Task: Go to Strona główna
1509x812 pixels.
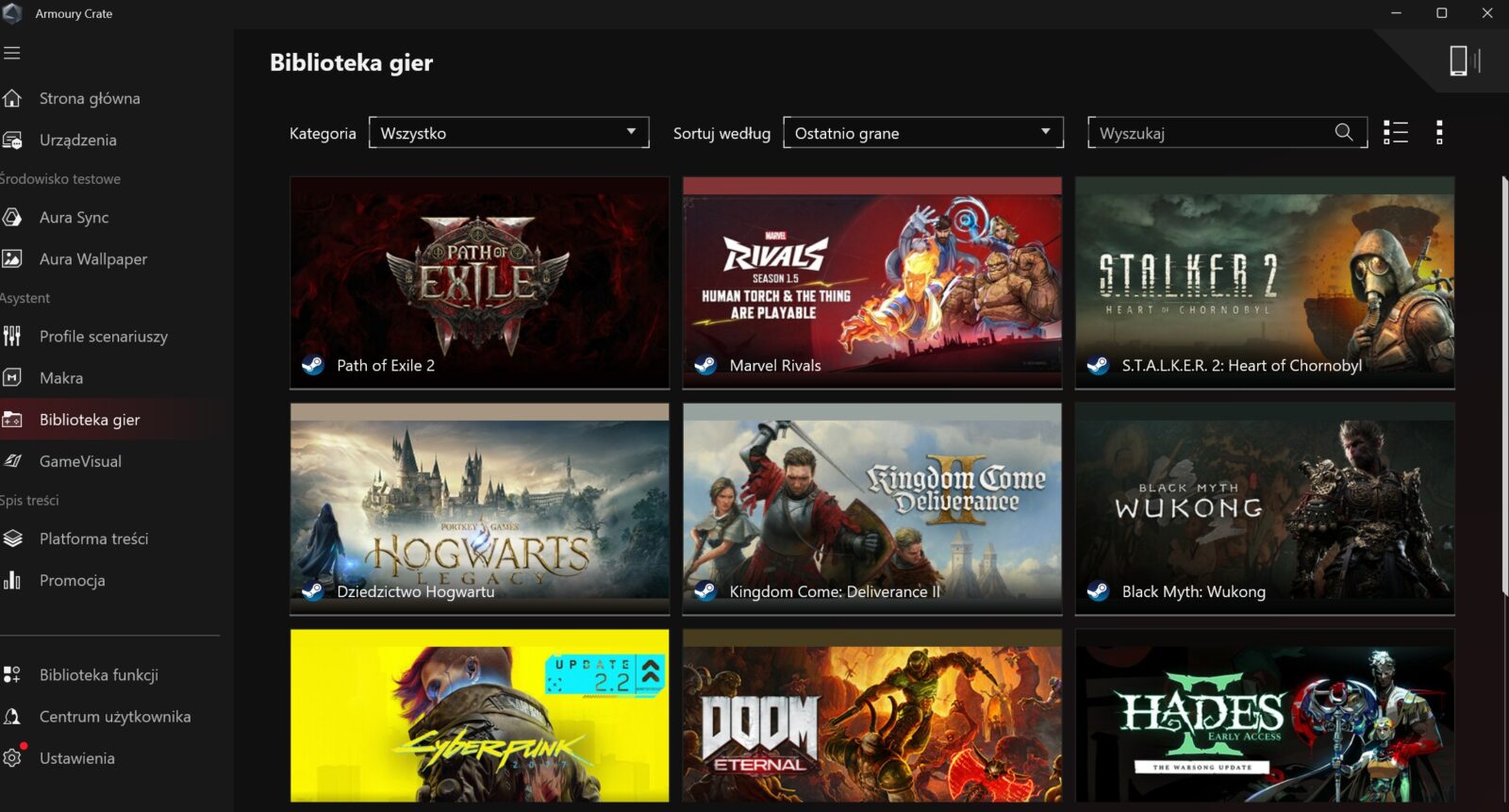Action: click(x=90, y=99)
